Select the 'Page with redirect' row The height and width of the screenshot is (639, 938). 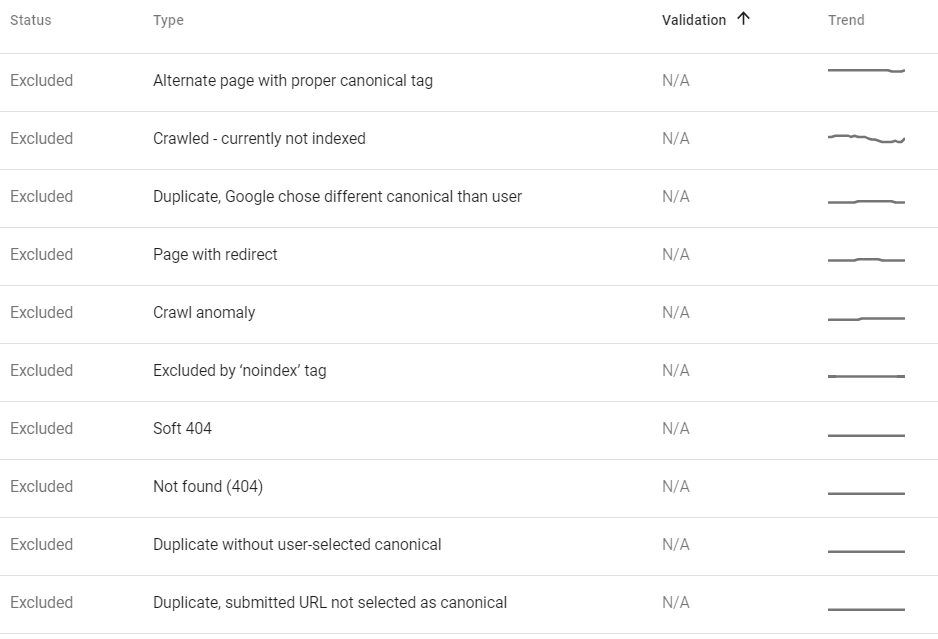coord(215,255)
